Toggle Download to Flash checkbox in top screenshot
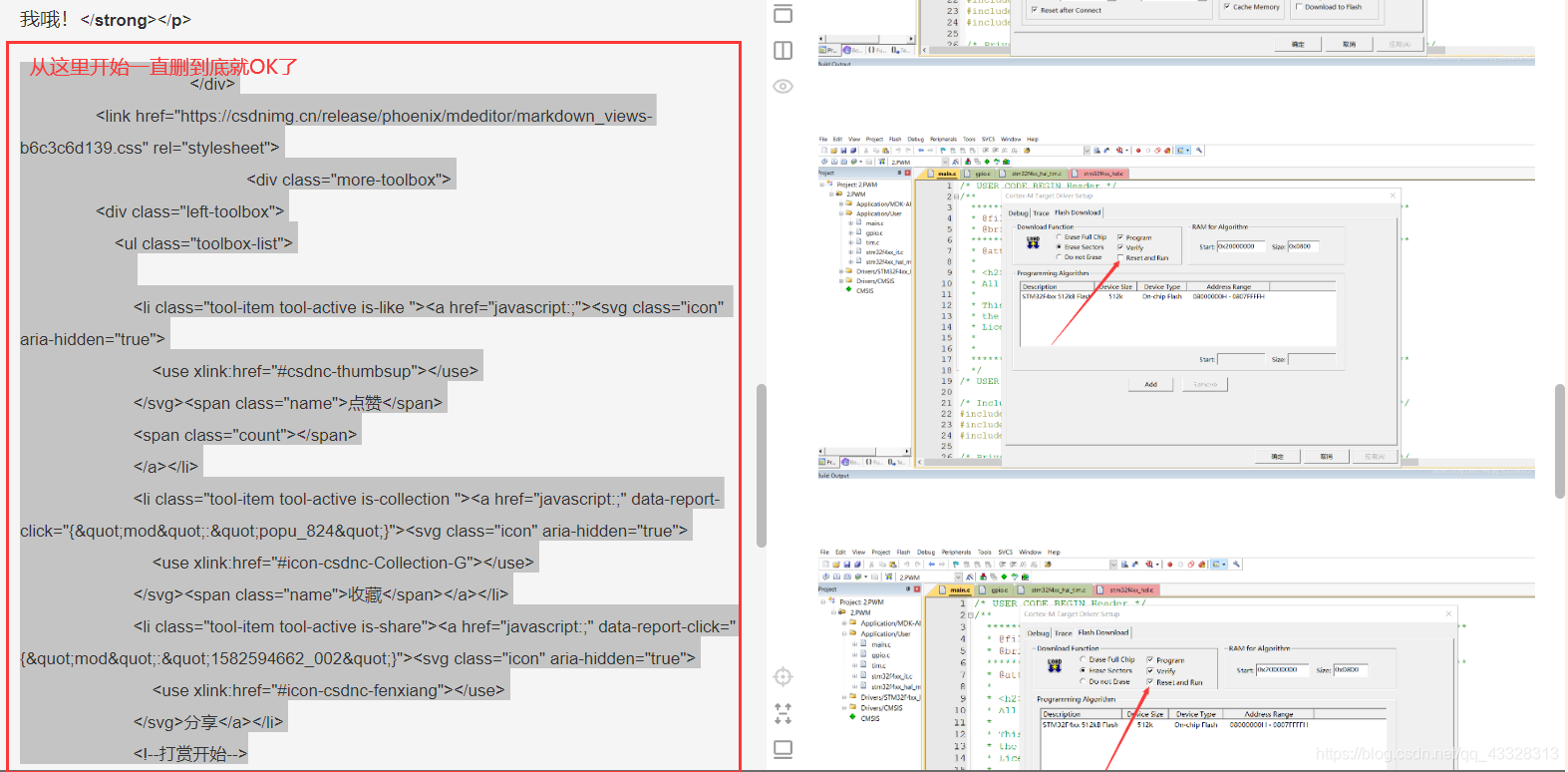 [x=1299, y=7]
